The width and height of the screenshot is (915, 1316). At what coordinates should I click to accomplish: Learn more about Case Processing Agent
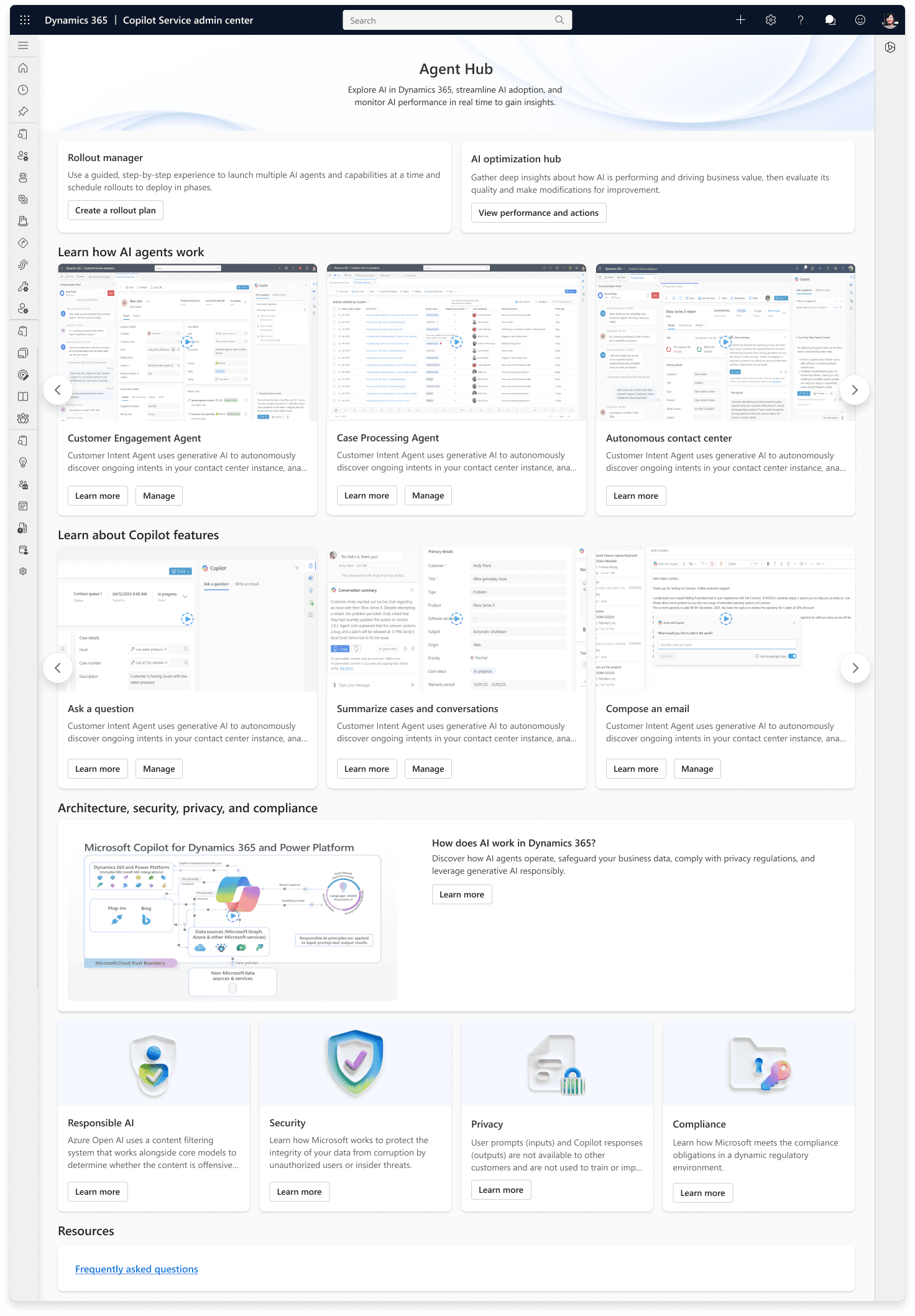(367, 496)
